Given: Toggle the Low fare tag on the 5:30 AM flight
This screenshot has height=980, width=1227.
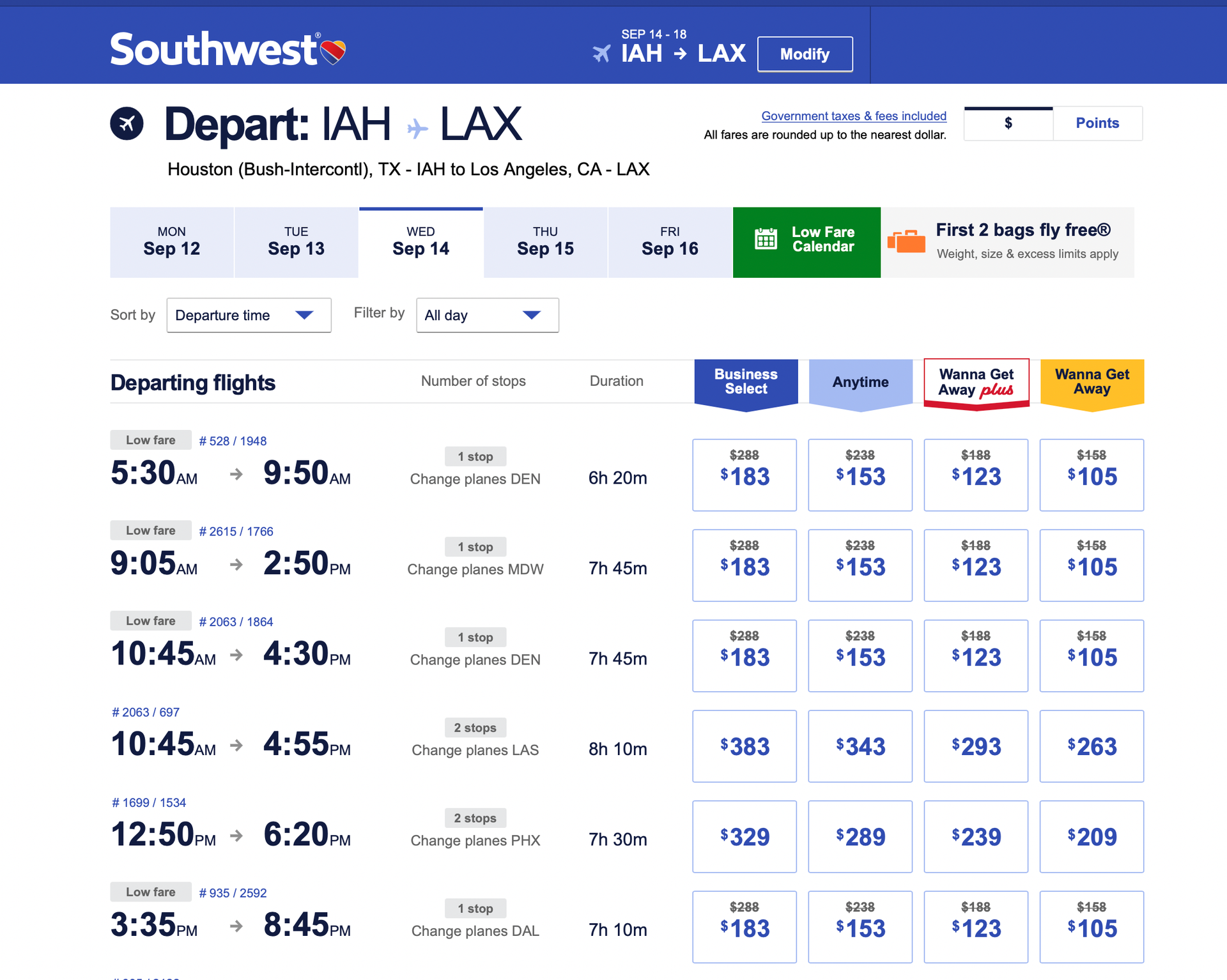Looking at the screenshot, I should (x=150, y=440).
